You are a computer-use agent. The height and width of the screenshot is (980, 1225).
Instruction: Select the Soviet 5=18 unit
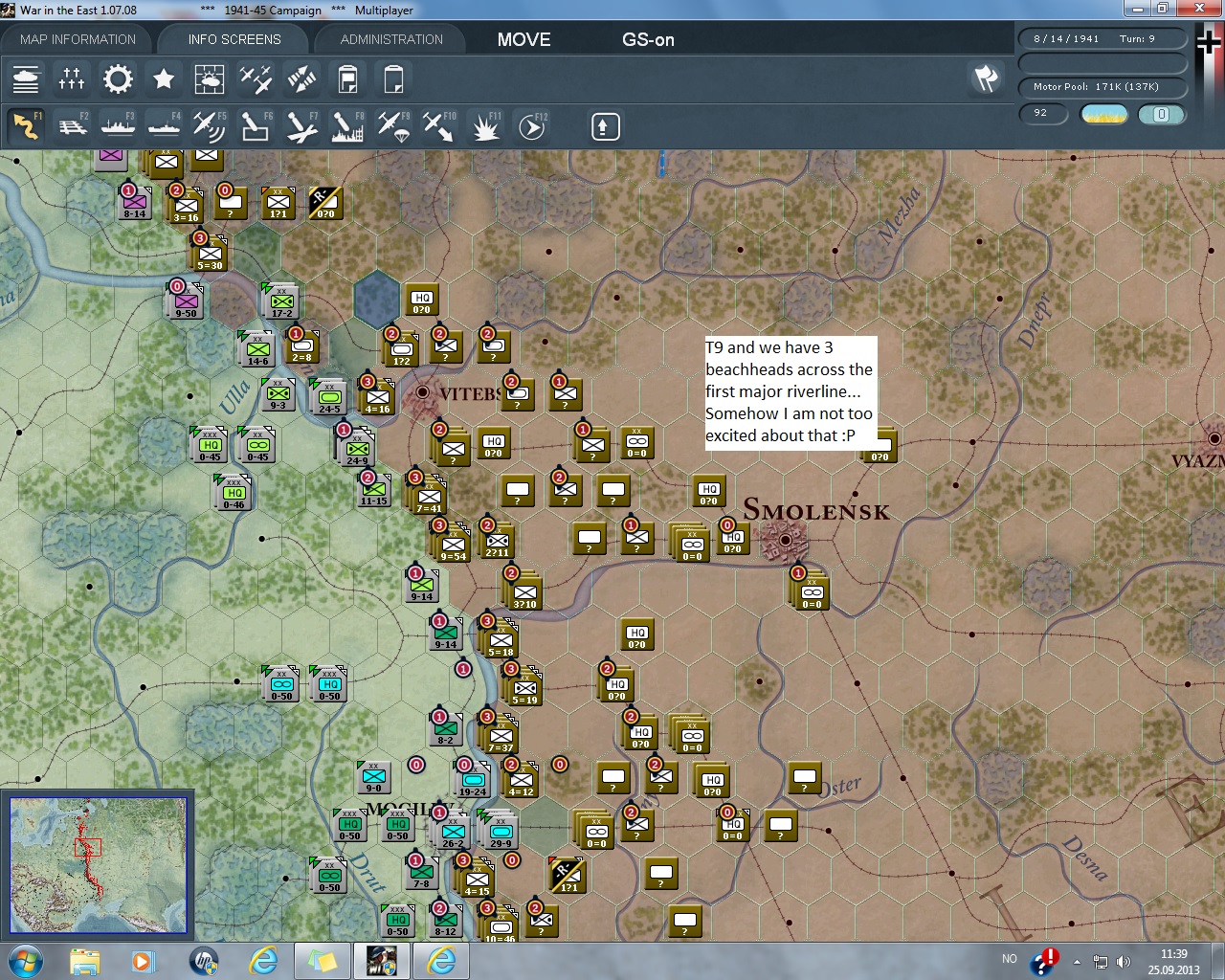click(501, 639)
